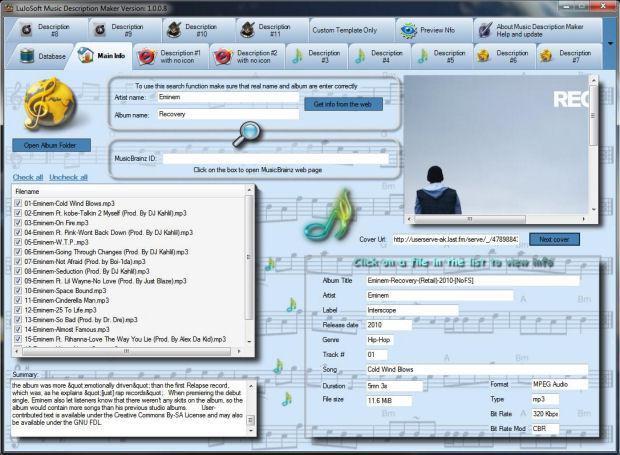Open the Custom Template Only tab
This screenshot has width=620, height=455.
click(352, 30)
